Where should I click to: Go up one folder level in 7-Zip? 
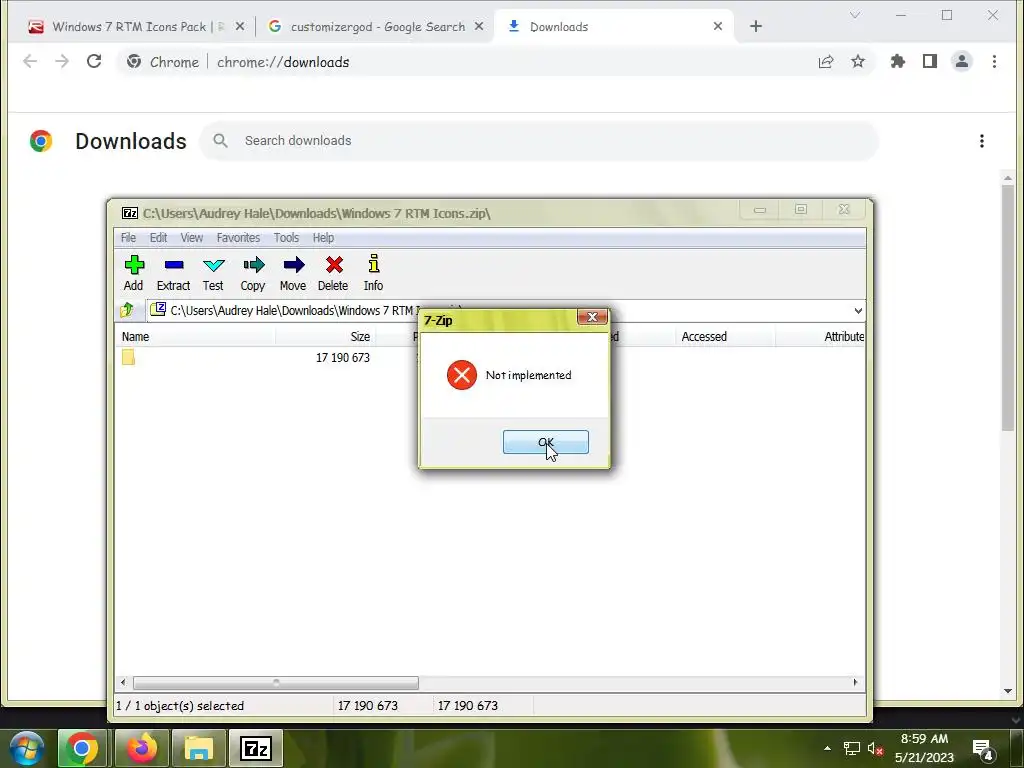point(127,310)
